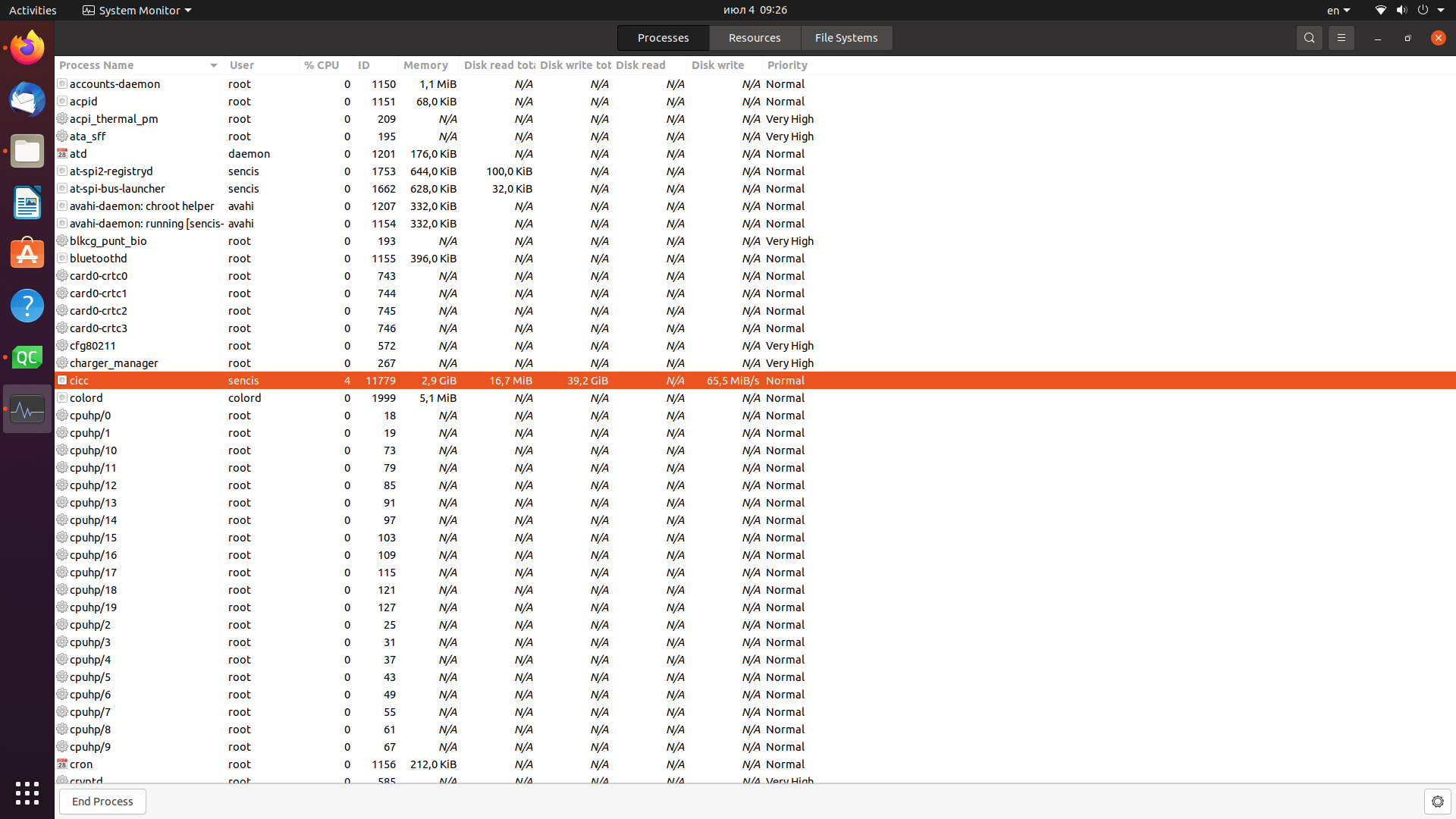Open the hamburger main menu

1341,38
